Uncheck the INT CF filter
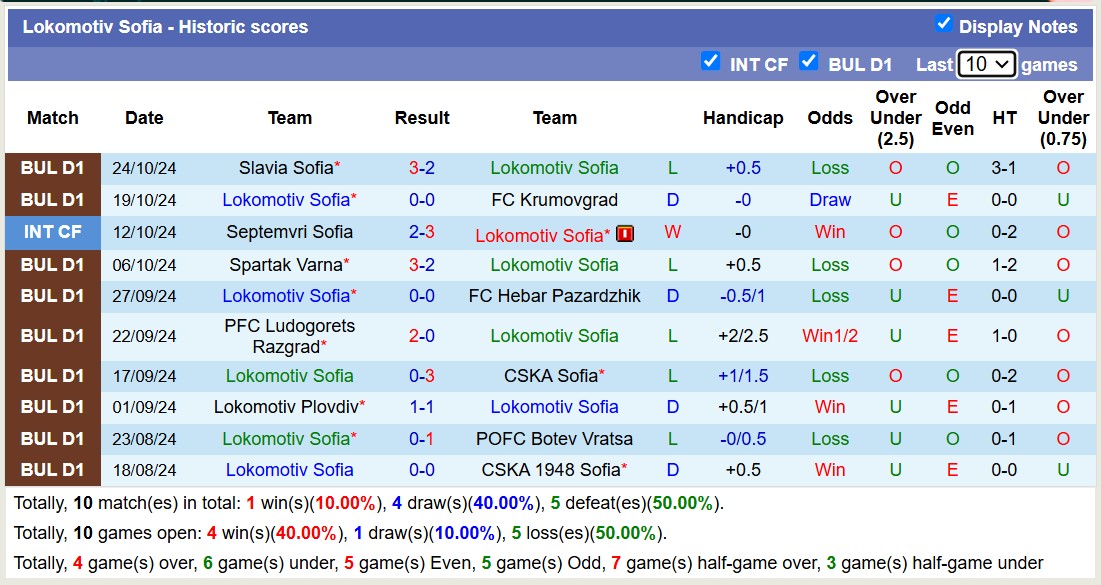The image size is (1101, 585). [x=711, y=62]
